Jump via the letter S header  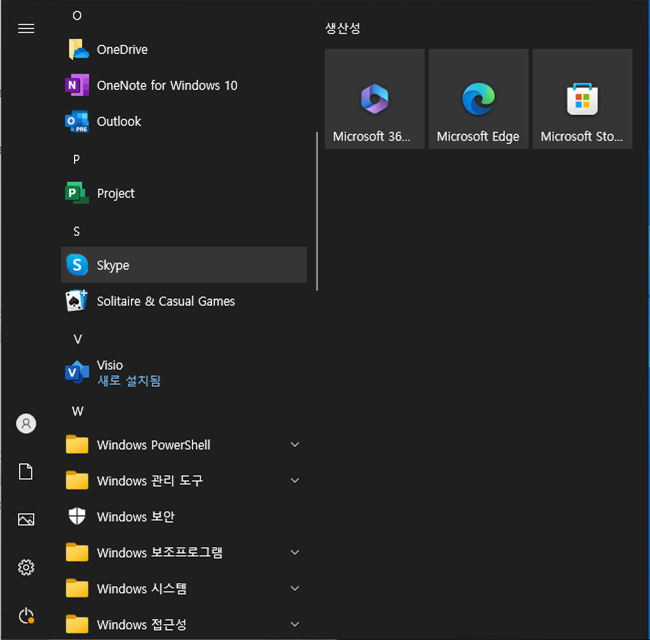(x=76, y=231)
